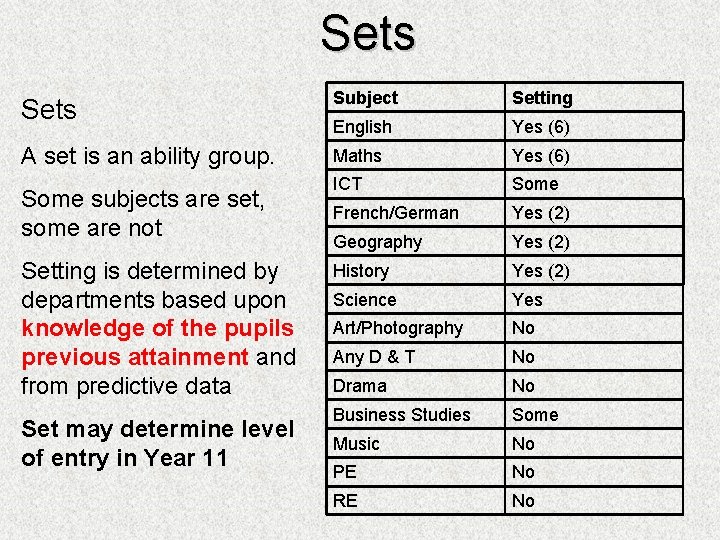Click the "Subject" column header
720x540 pixels.
365,98
